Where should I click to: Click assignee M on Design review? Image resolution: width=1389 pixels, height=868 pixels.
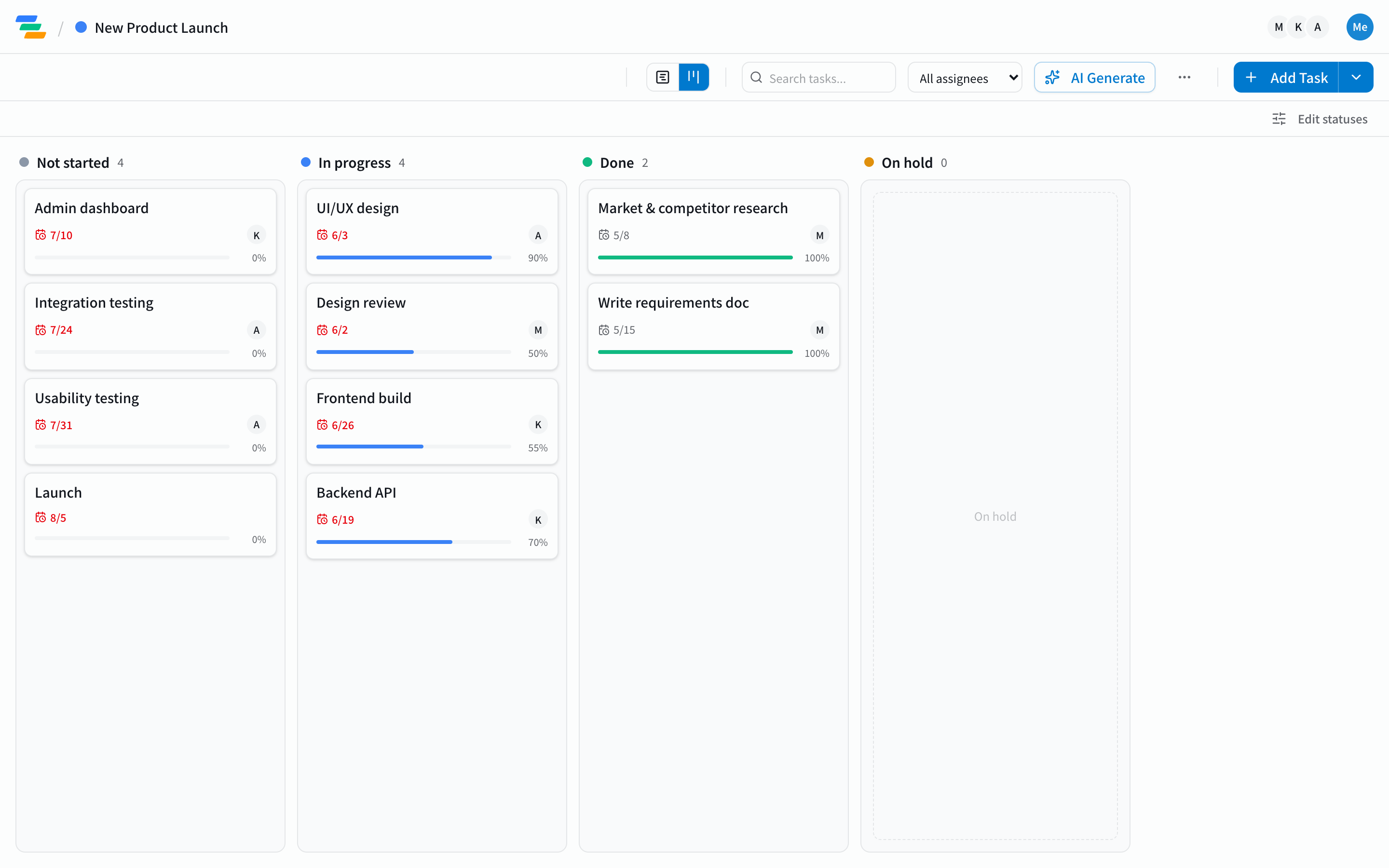click(x=538, y=329)
